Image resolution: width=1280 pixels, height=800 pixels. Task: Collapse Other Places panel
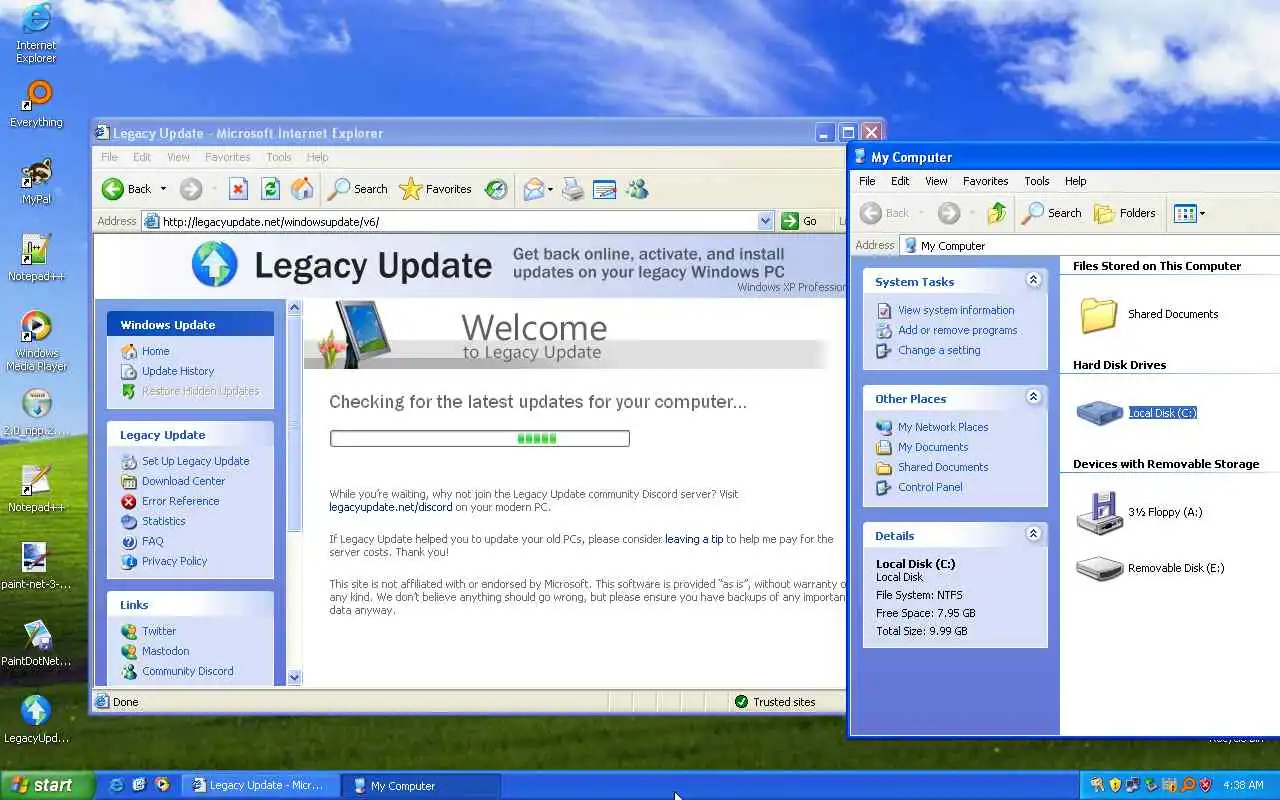1033,398
